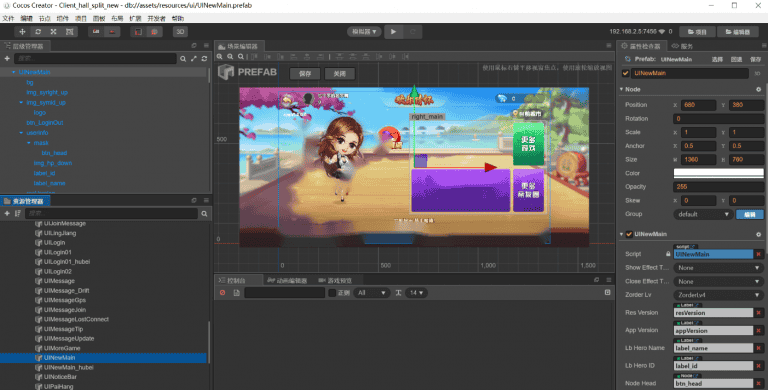Screen dimensions: 768x390
Task: Click the second scene zoom icon
Action: 230,57
